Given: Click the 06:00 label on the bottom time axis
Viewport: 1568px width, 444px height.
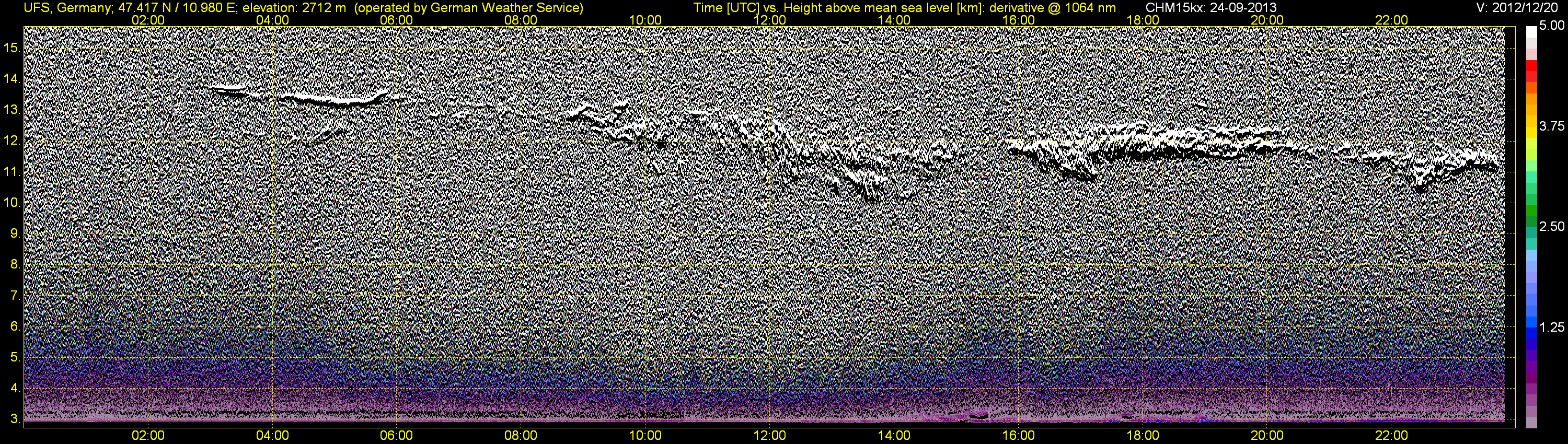Looking at the screenshot, I should [x=396, y=436].
